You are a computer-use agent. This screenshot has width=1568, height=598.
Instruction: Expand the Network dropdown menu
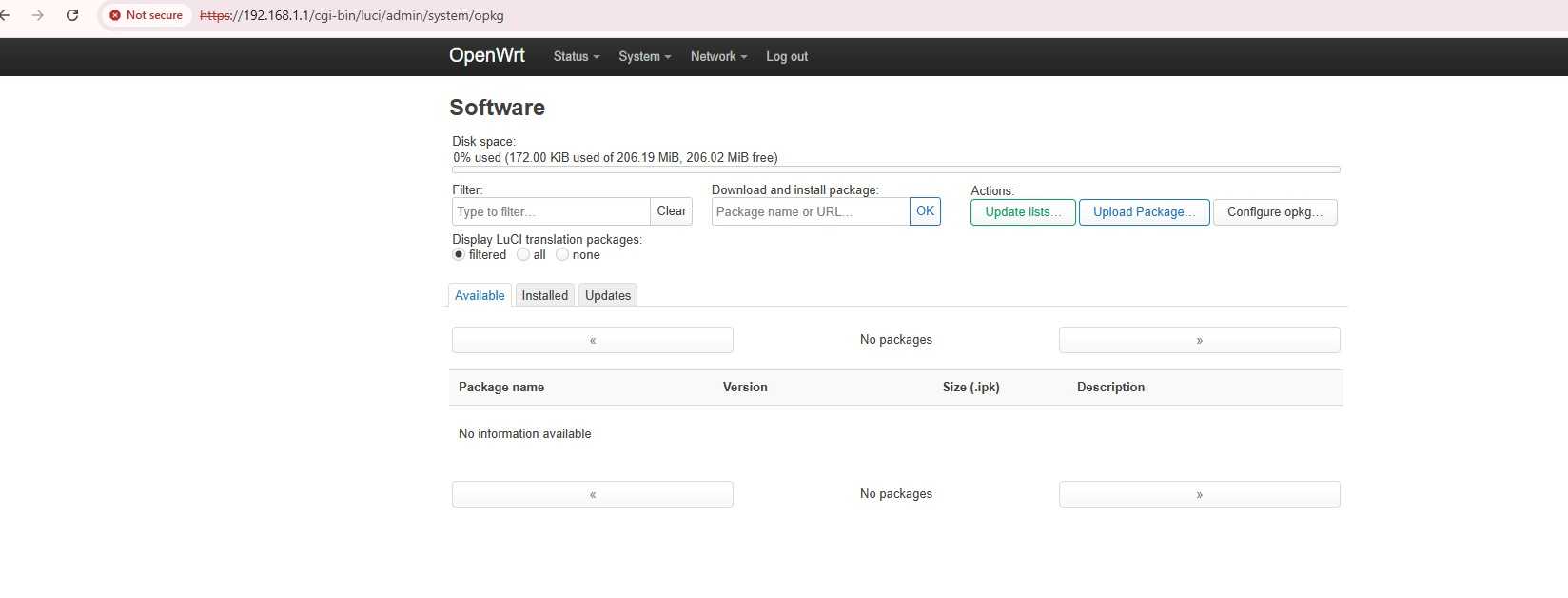(x=718, y=56)
